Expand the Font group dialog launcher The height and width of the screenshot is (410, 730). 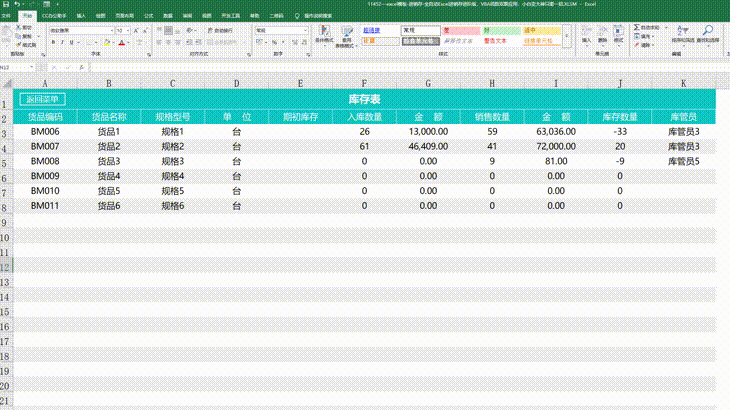coord(149,55)
